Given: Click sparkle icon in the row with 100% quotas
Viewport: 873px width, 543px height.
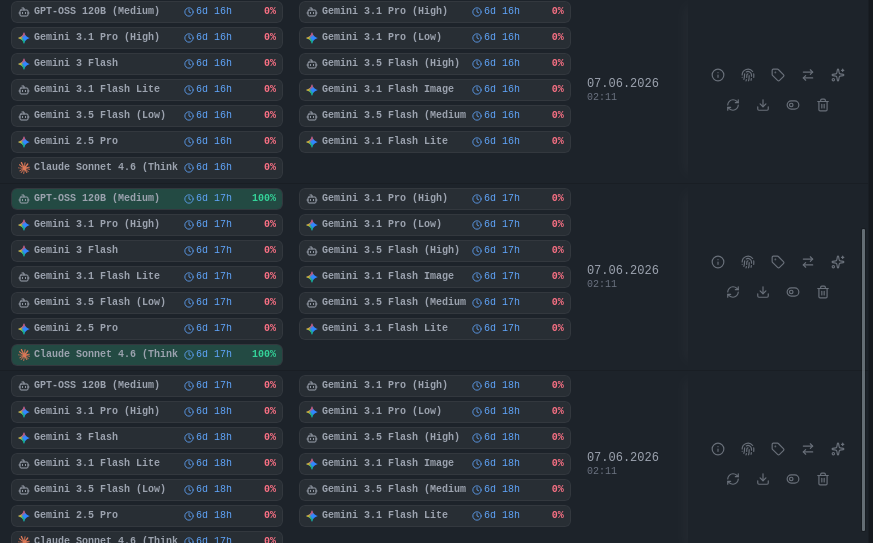Looking at the screenshot, I should [838, 262].
